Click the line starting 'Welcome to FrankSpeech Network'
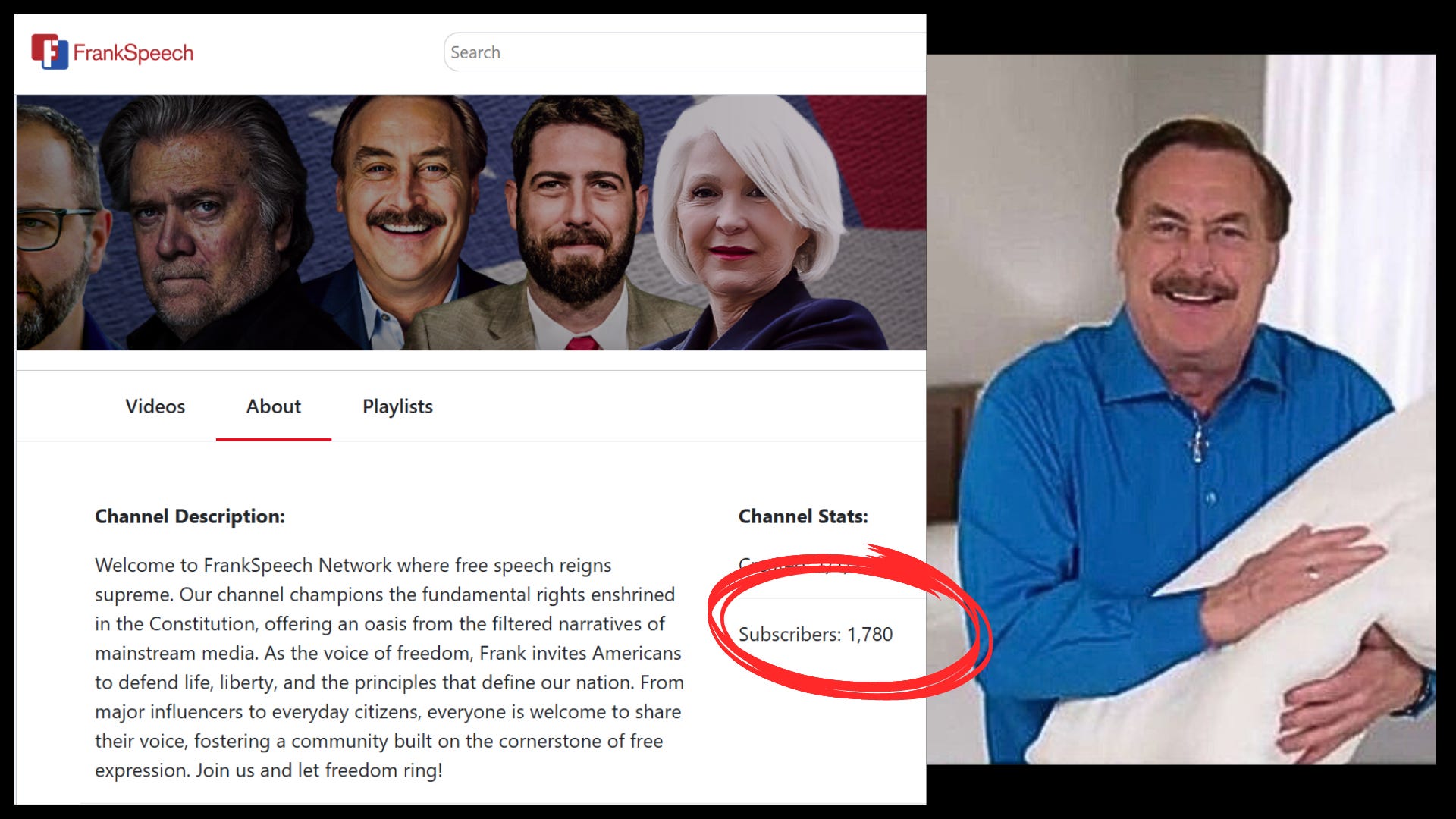The image size is (1456, 819). coord(353,566)
